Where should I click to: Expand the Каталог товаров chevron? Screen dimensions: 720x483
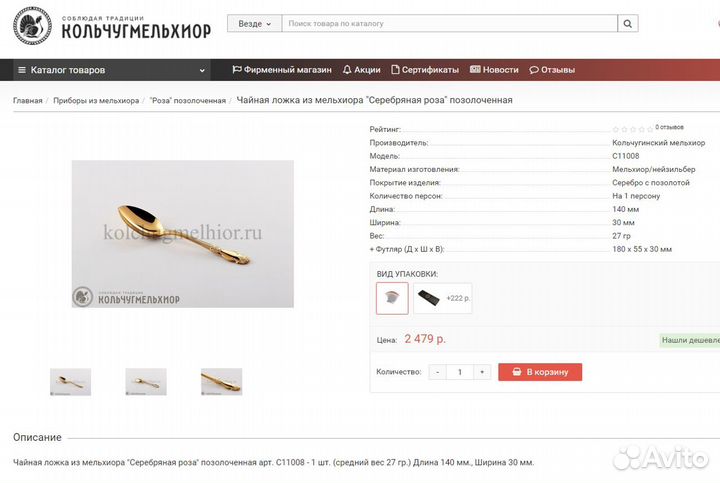pyautogui.click(x=202, y=70)
